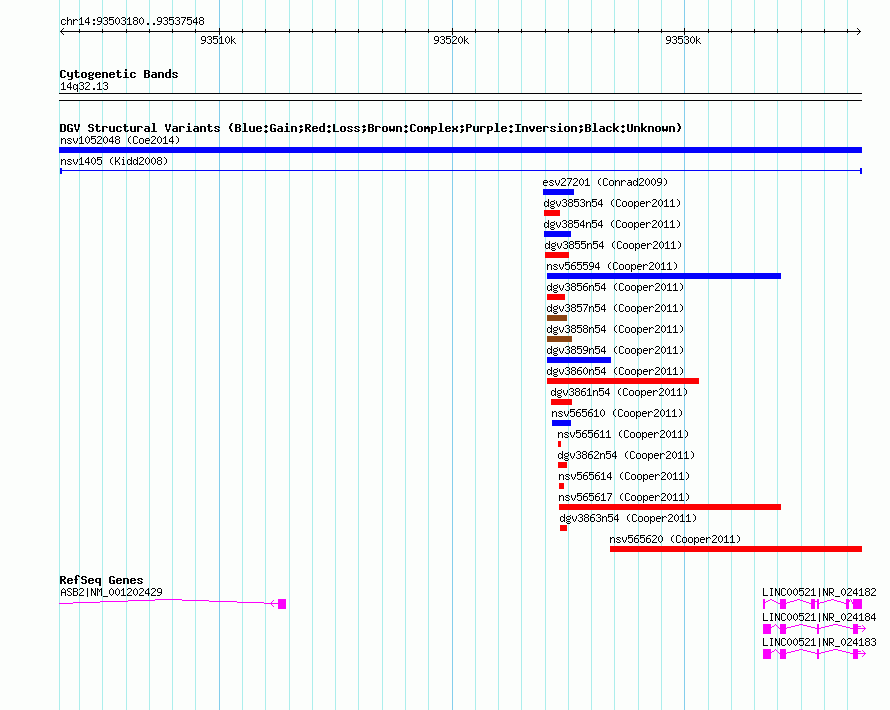Select the LINC00521|NR_024183 transcript glyph
Viewport: 890px width, 710px height.
tap(814, 654)
